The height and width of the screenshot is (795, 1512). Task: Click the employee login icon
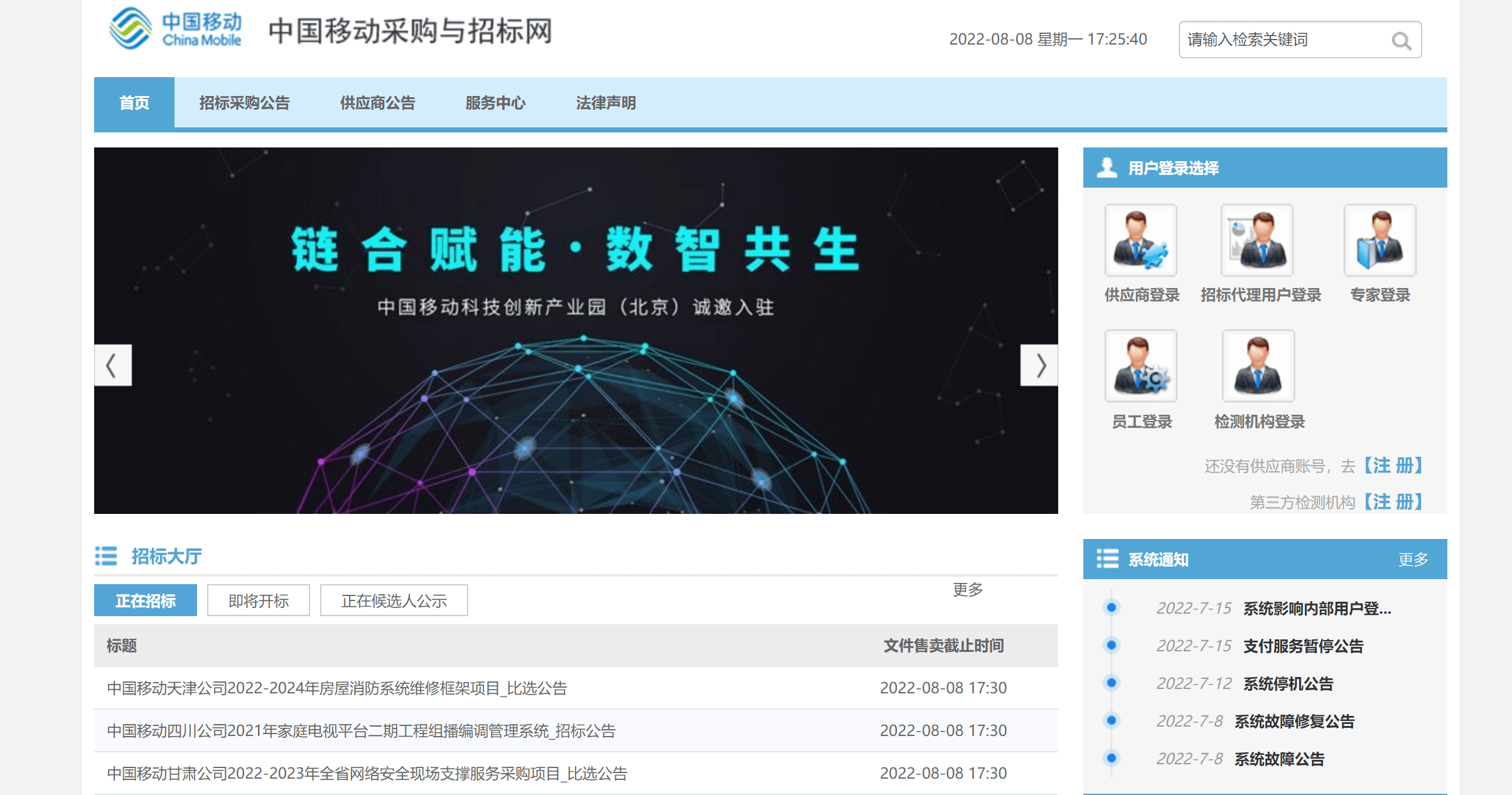pos(1140,366)
